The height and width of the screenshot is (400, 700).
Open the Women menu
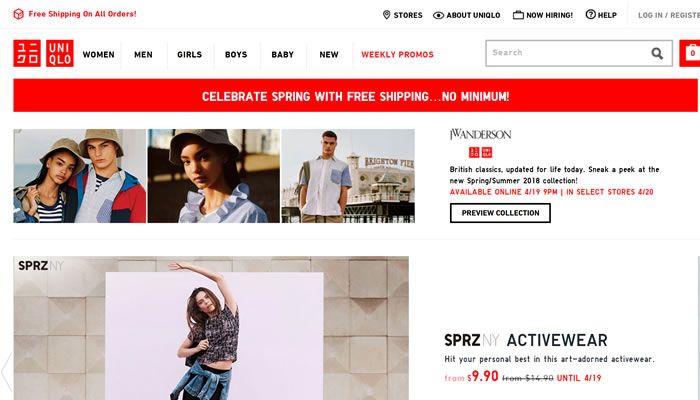click(99, 54)
